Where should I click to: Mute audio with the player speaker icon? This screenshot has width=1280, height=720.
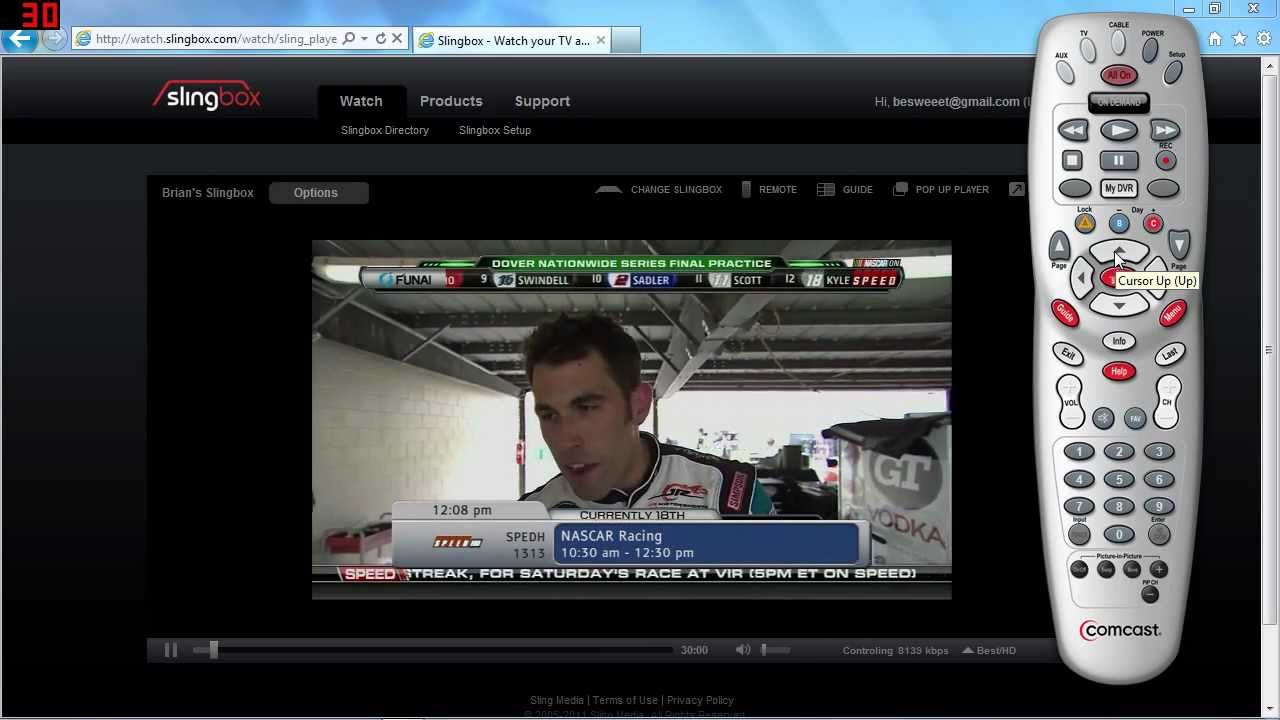click(x=742, y=650)
